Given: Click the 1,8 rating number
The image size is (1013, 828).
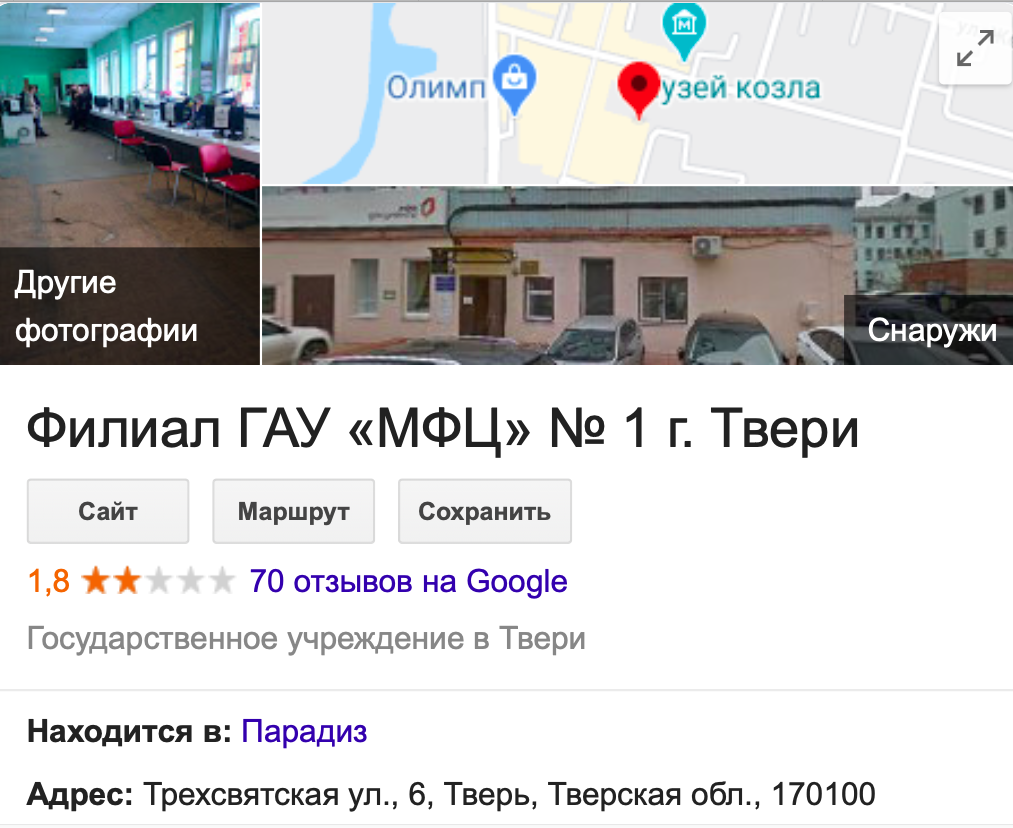Looking at the screenshot, I should (x=48, y=581).
